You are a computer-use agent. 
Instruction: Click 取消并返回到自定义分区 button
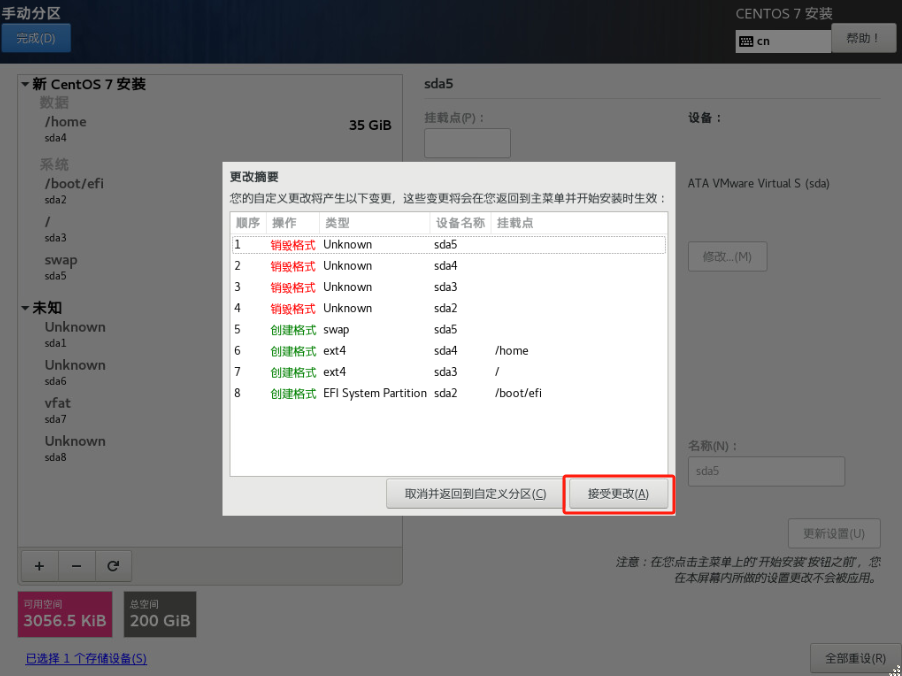(475, 494)
